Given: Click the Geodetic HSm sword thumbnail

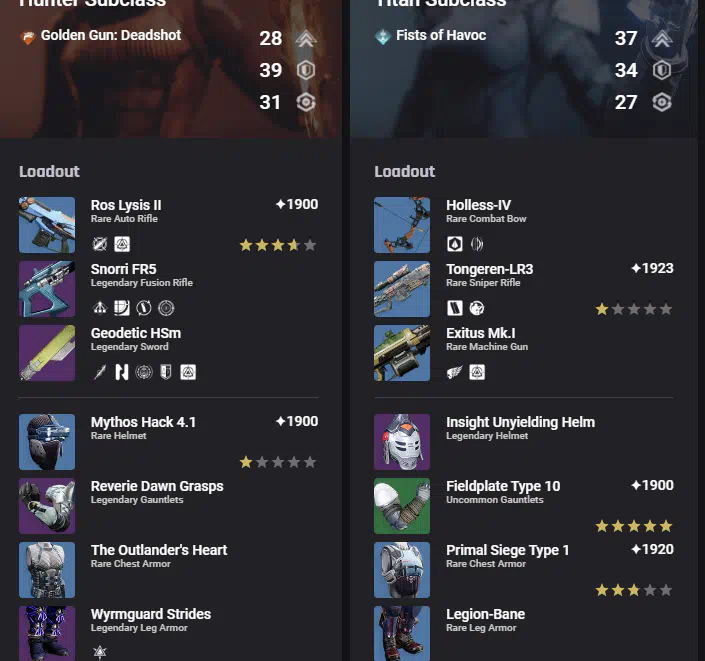Looking at the screenshot, I should pos(47,353).
